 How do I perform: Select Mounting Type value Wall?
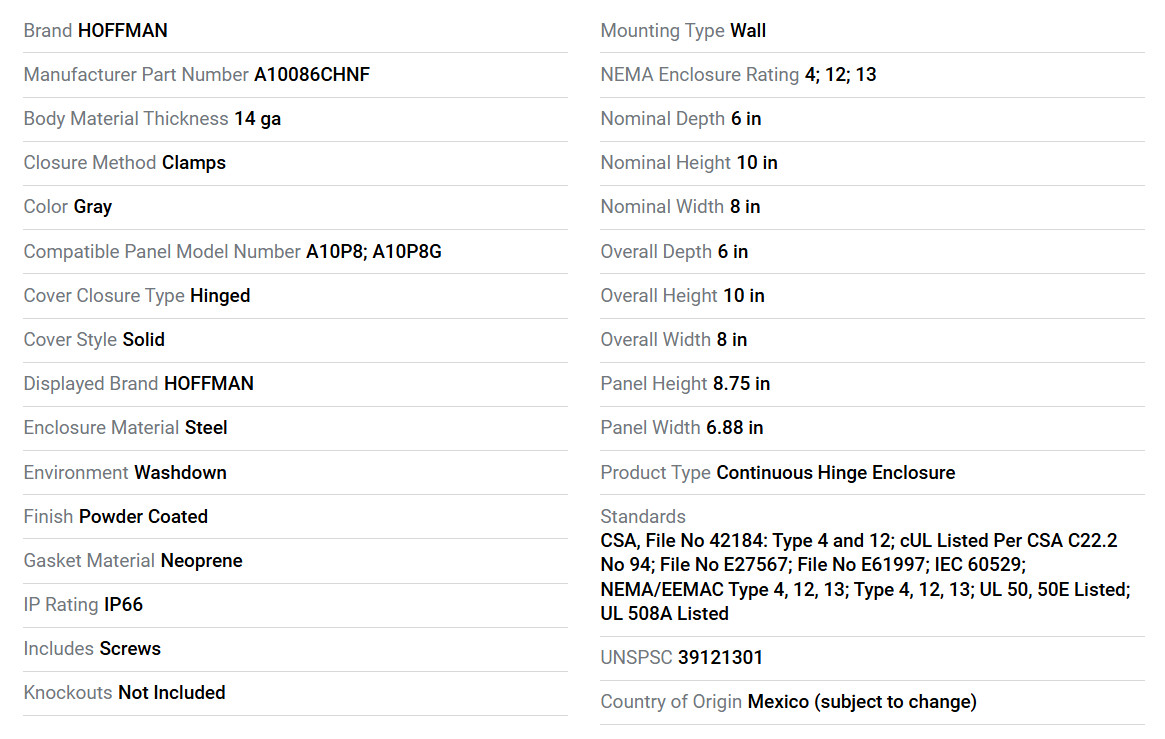pyautogui.click(x=748, y=30)
